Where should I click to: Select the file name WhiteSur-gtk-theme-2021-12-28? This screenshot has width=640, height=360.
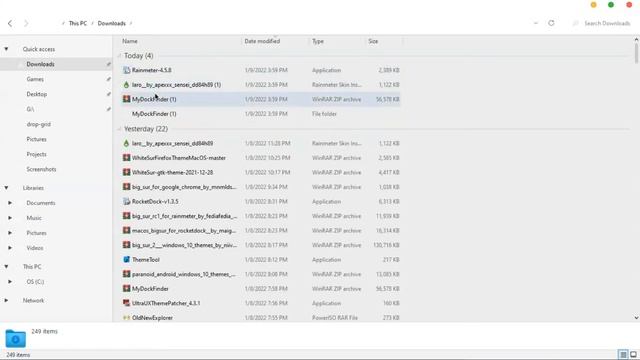pos(172,172)
